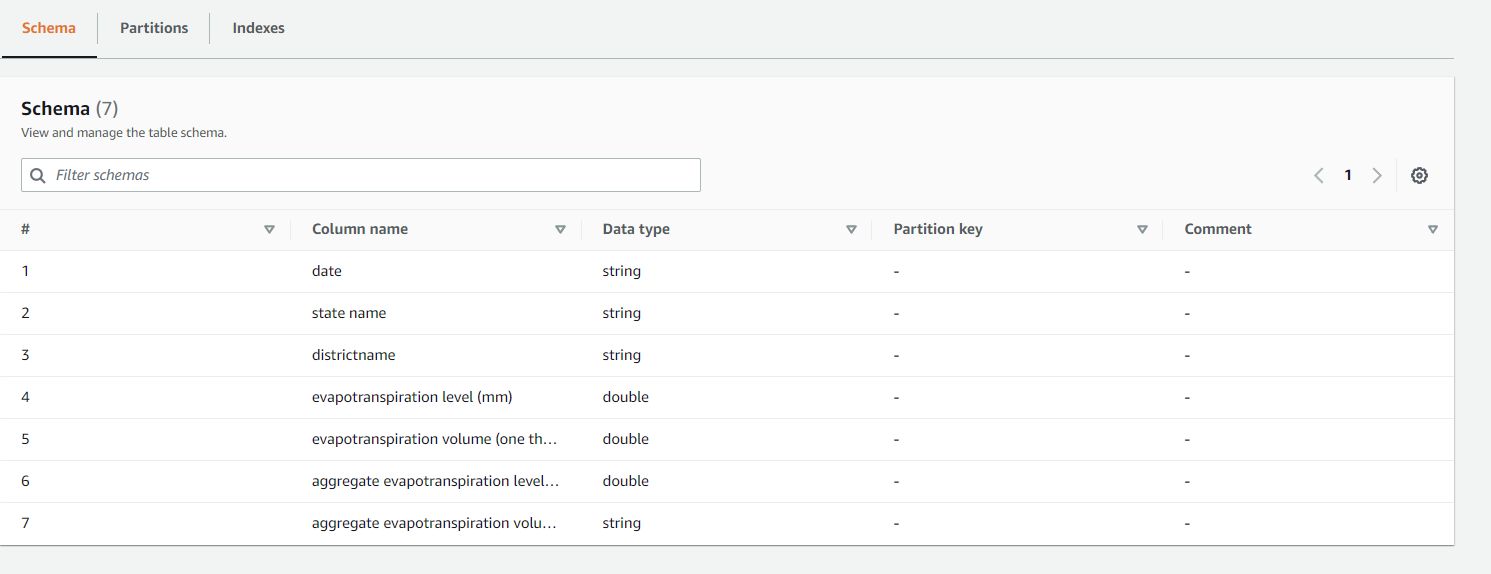
Task: Open the Partitions tab
Action: [x=154, y=28]
